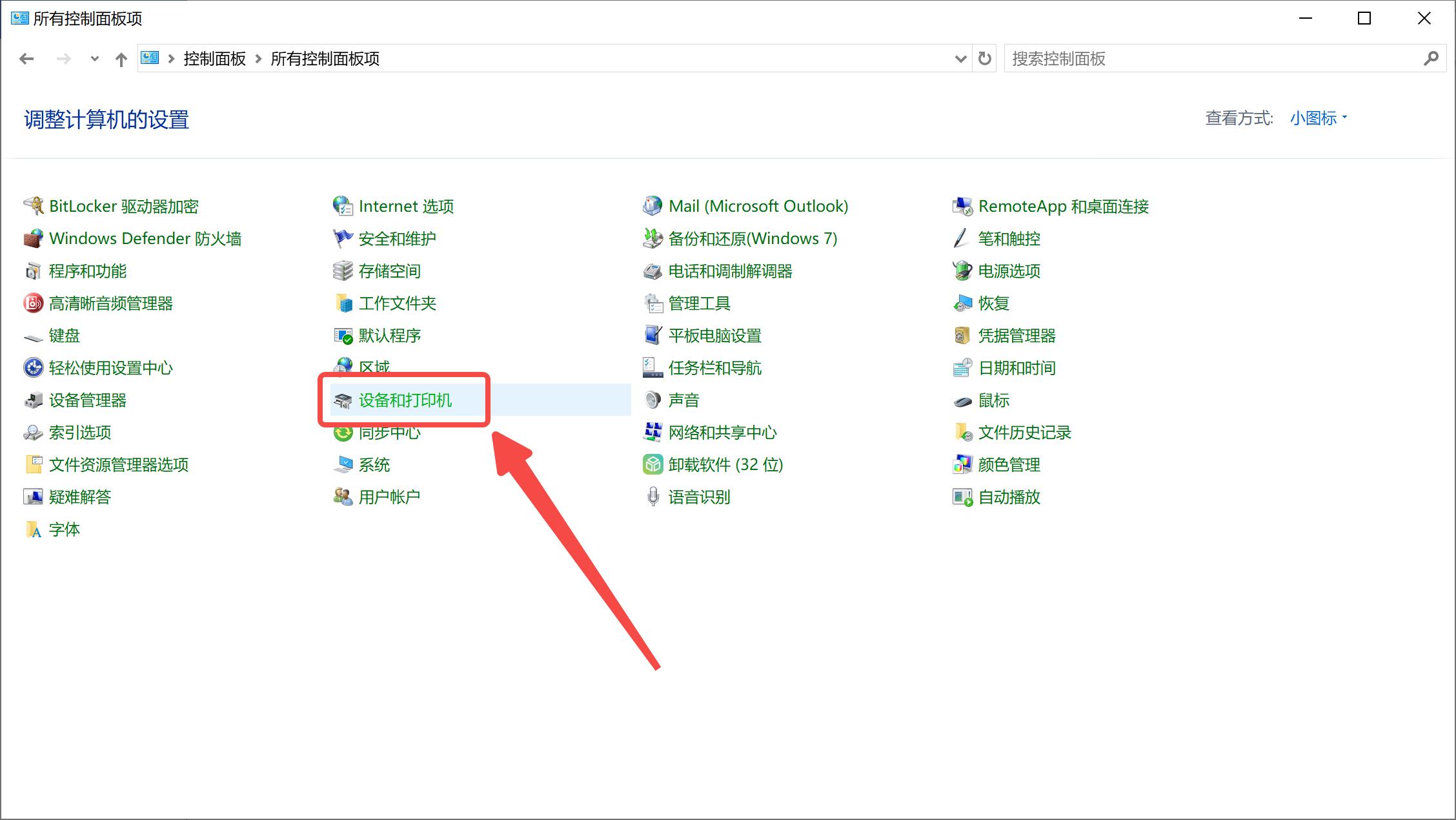This screenshot has height=820, width=1456.
Task: Open the 用户帐户 users icon
Action: click(343, 497)
